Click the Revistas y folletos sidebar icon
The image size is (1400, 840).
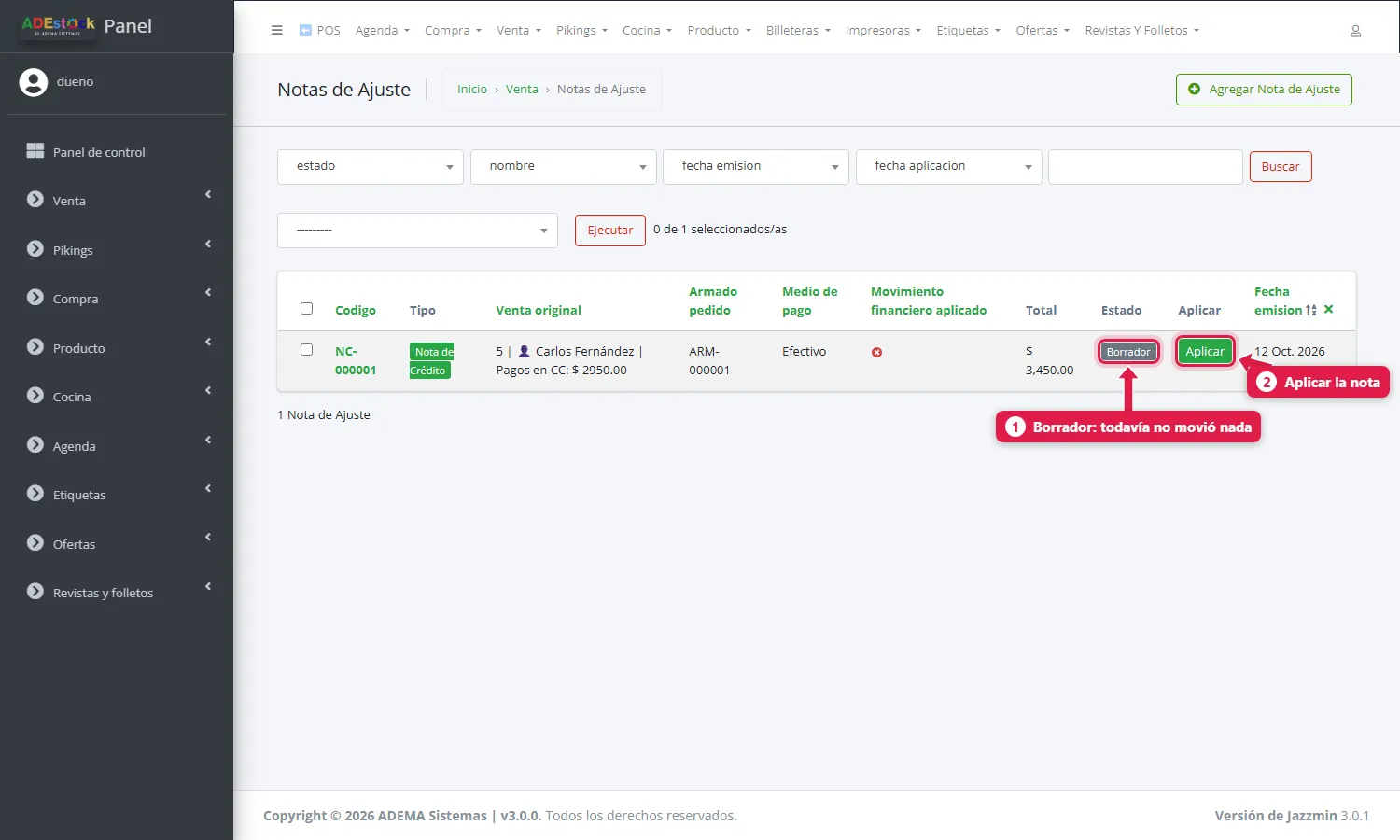point(35,592)
